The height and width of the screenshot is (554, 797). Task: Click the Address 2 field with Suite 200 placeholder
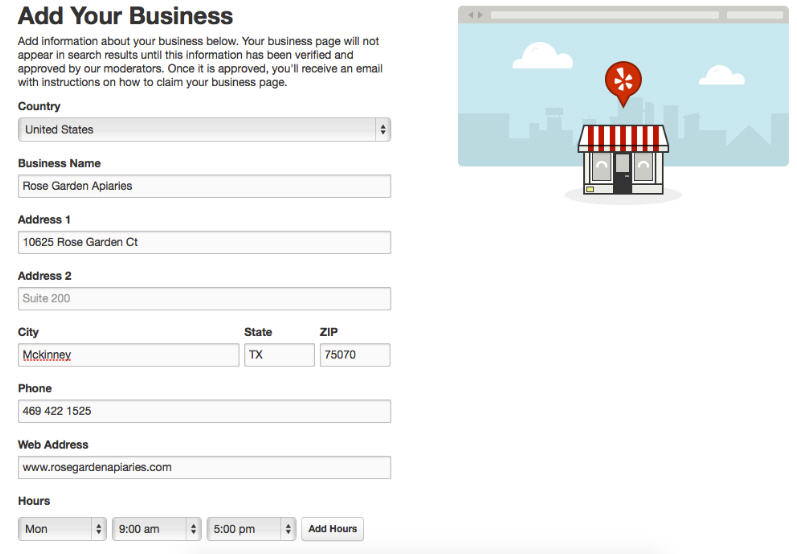pos(204,298)
